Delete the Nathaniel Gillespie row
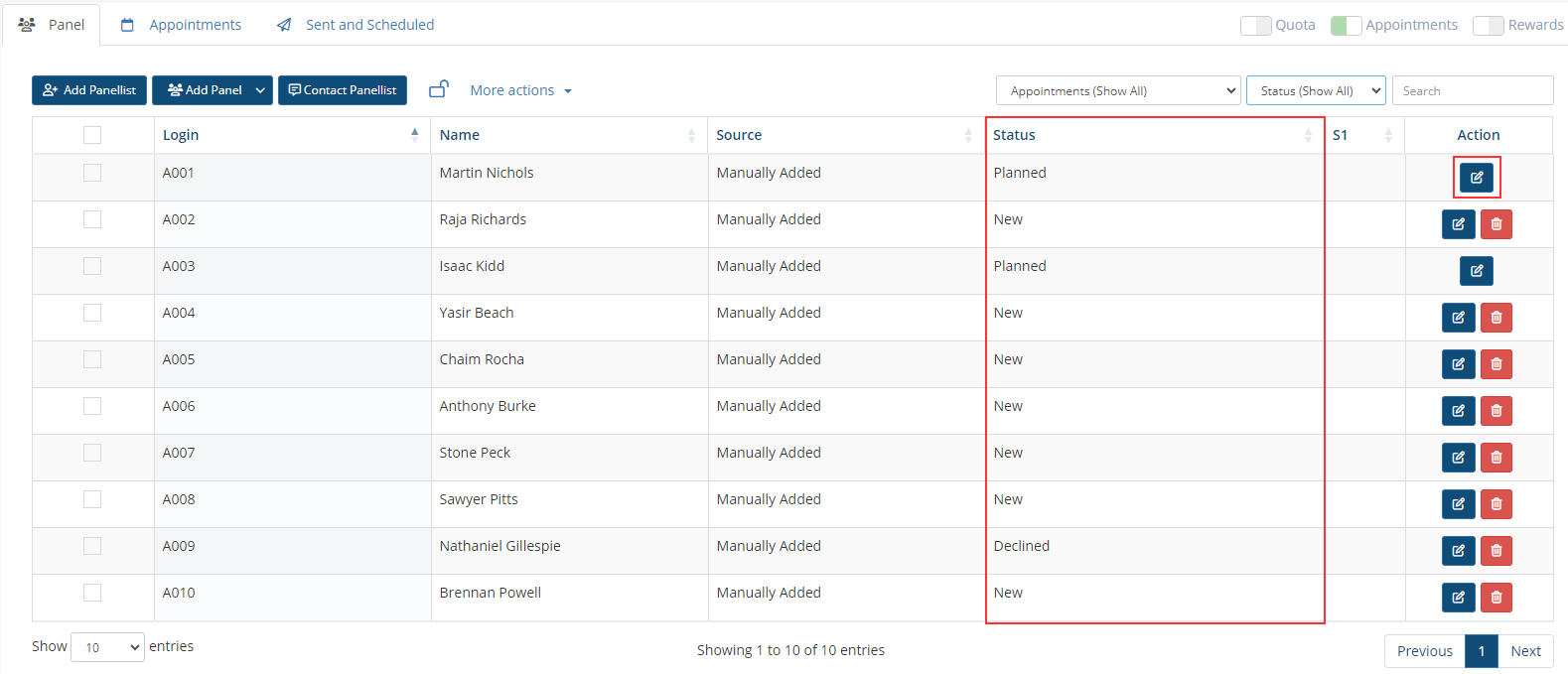 point(1496,551)
